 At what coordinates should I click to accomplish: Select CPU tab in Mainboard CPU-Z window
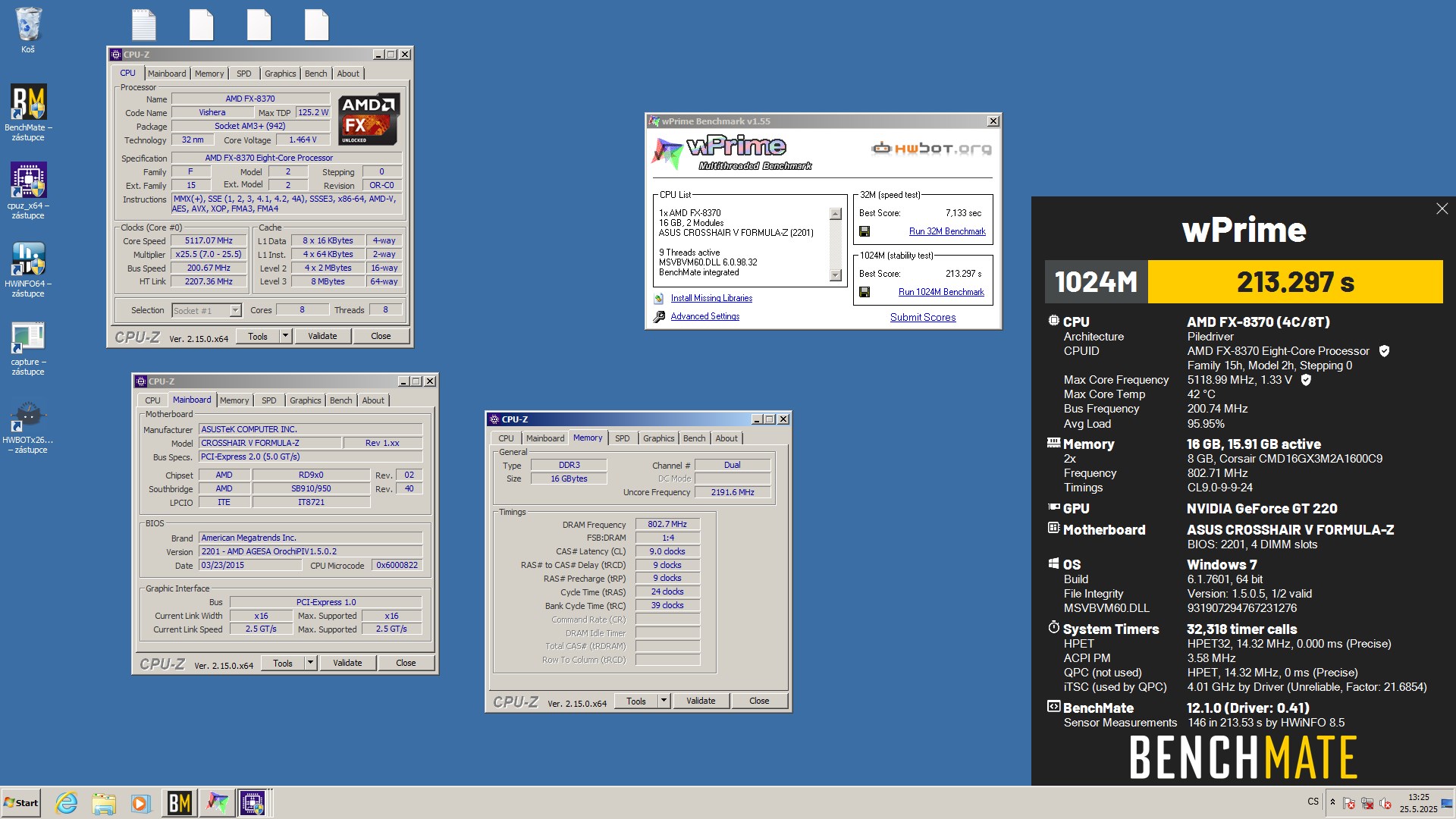coord(152,400)
